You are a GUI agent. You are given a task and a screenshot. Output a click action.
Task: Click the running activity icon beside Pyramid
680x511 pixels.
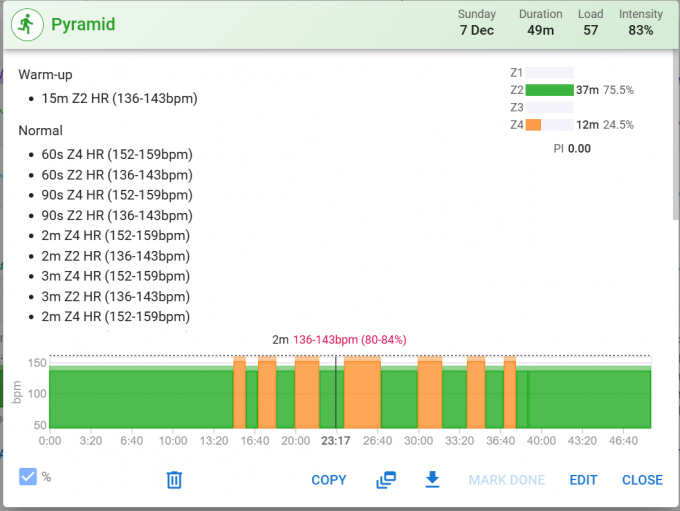[27, 24]
